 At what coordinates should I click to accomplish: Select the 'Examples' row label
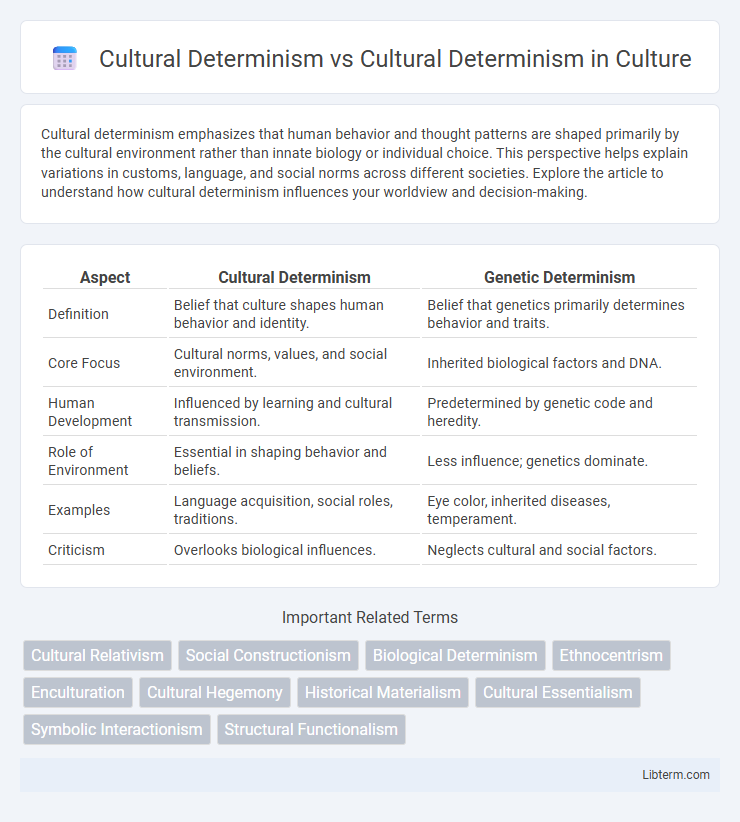tap(79, 510)
